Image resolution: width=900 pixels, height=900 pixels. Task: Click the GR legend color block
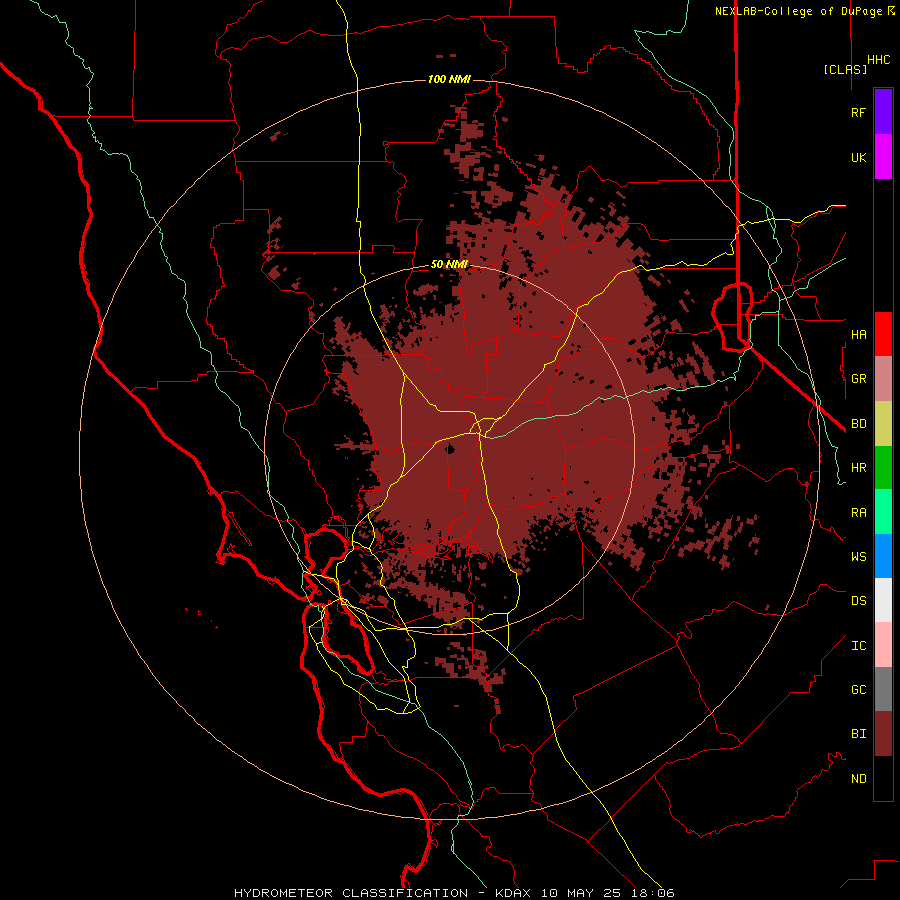(883, 379)
